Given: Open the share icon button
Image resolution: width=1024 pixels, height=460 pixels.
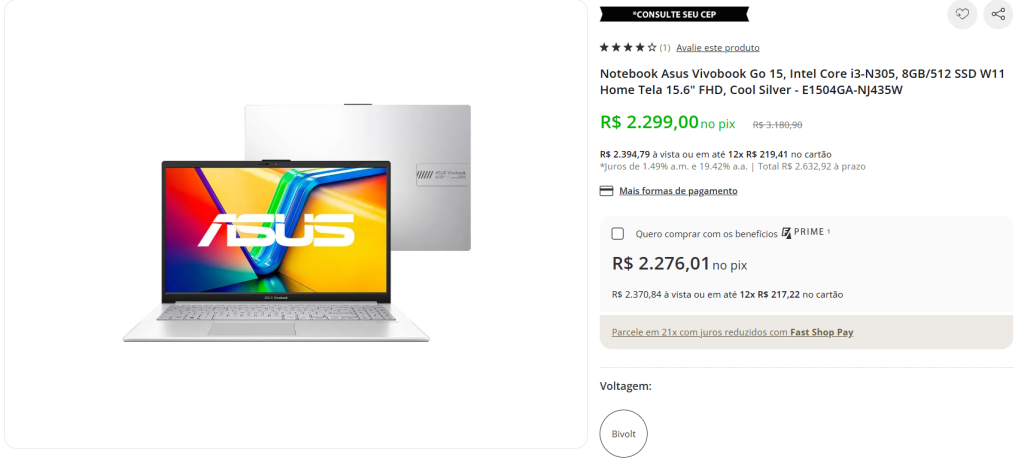Looking at the screenshot, I should [998, 14].
